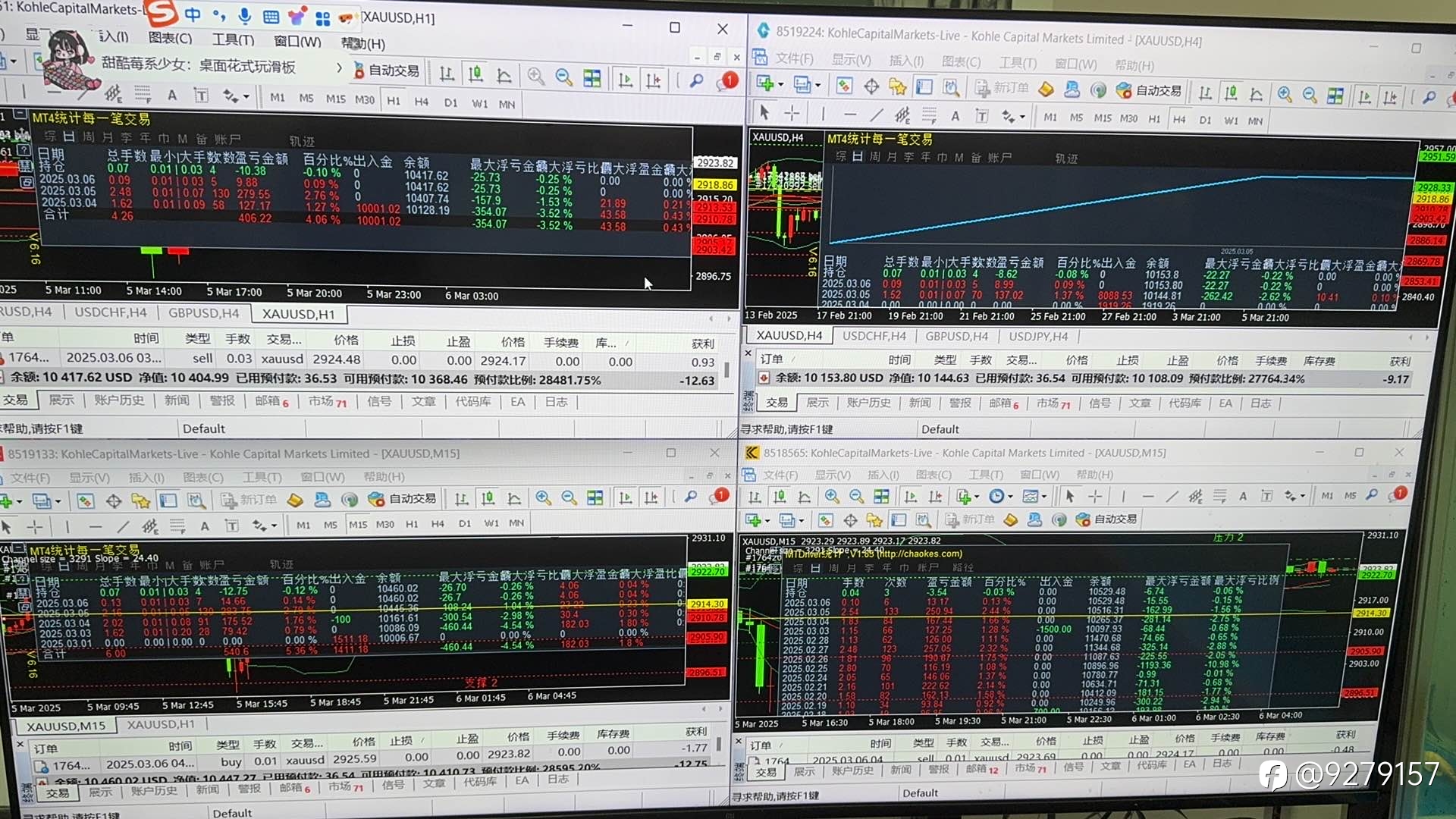Viewport: 1456px width, 819px height.
Task: Open search magnifier in bottom-left toolbar
Action: point(691,497)
